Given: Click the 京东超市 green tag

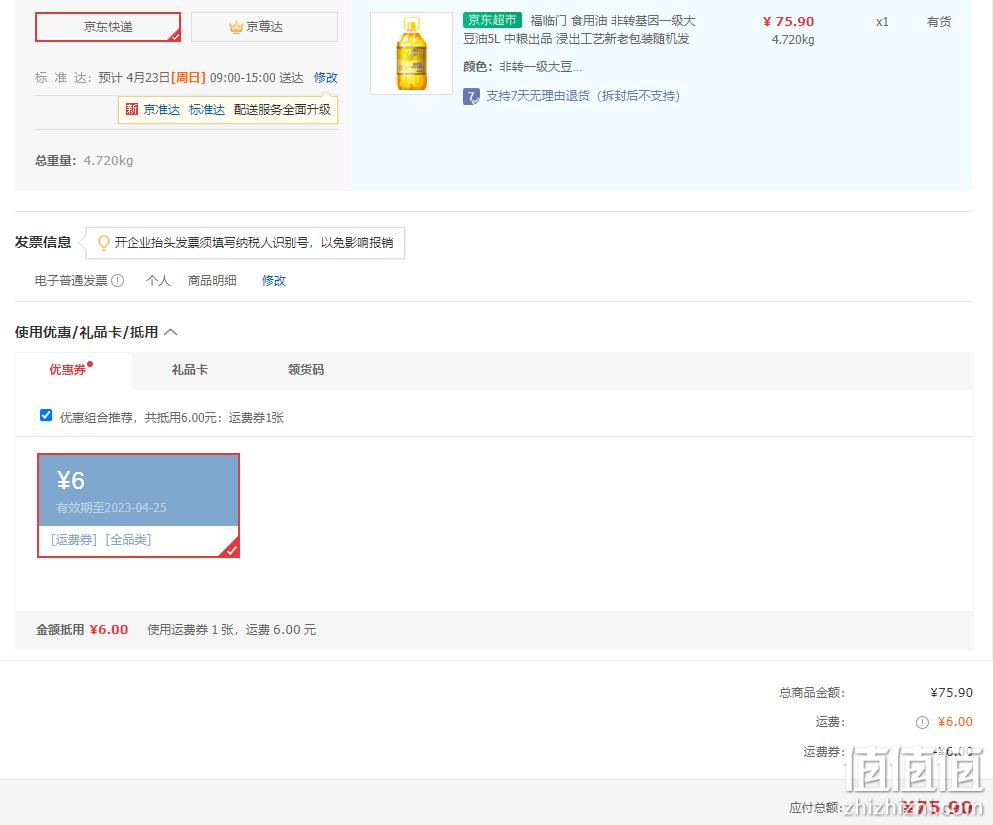Looking at the screenshot, I should point(492,20).
